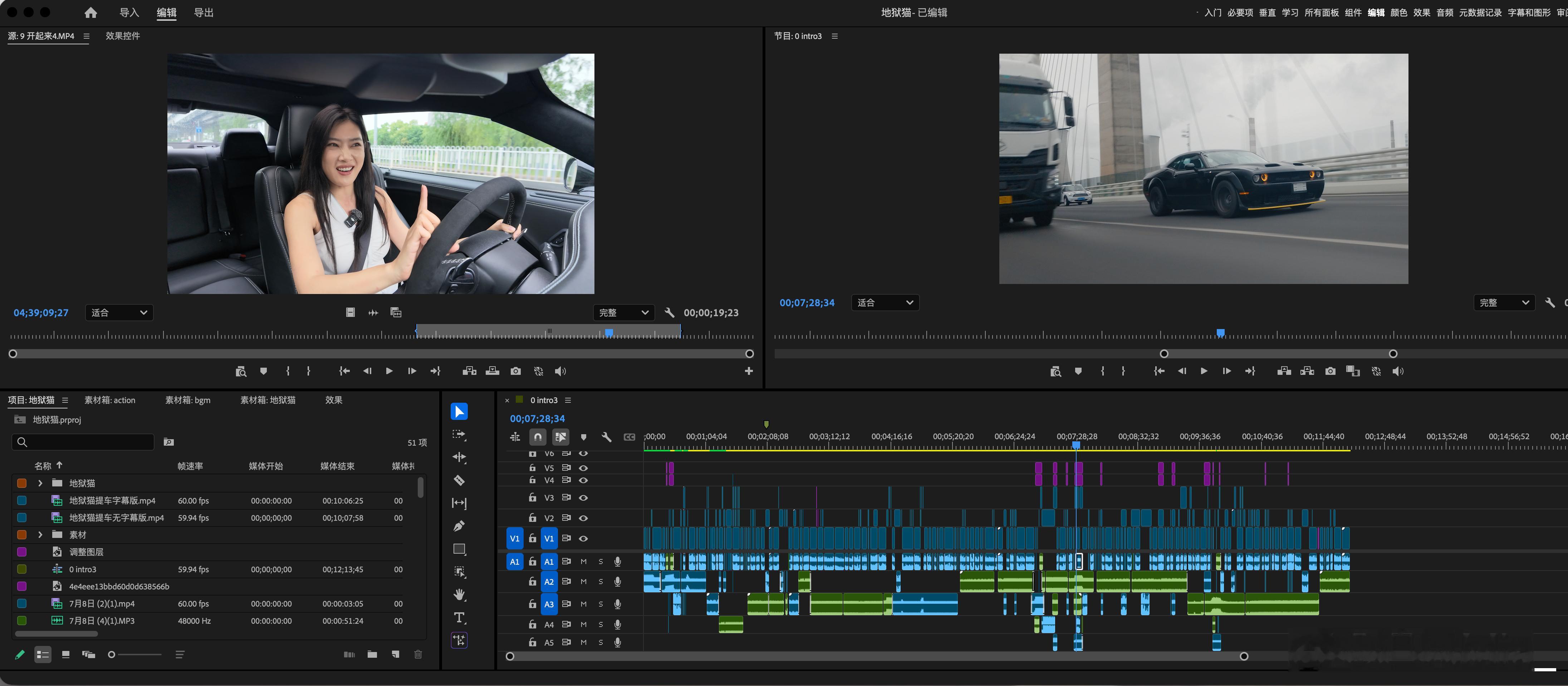Expand the 素材 bin folder

pyautogui.click(x=40, y=534)
